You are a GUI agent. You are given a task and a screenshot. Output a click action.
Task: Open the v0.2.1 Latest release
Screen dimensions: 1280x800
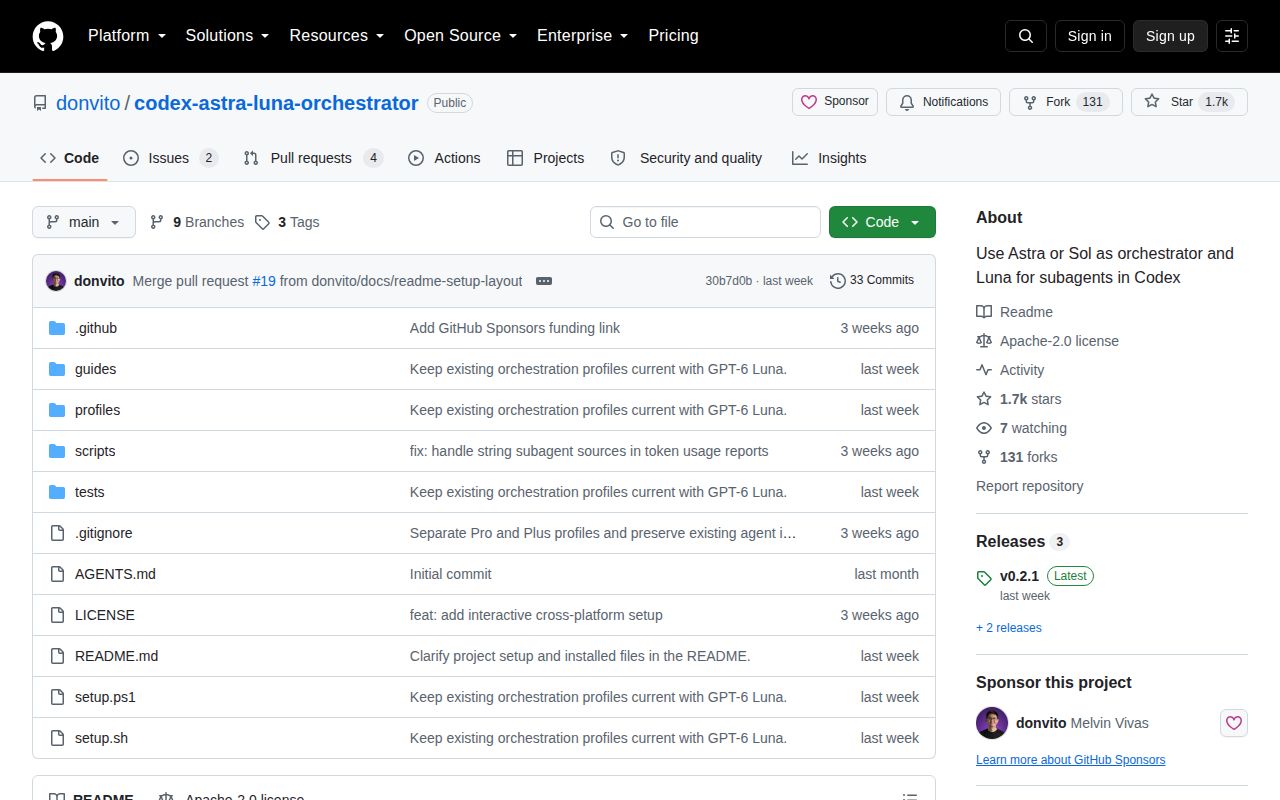[1036, 576]
